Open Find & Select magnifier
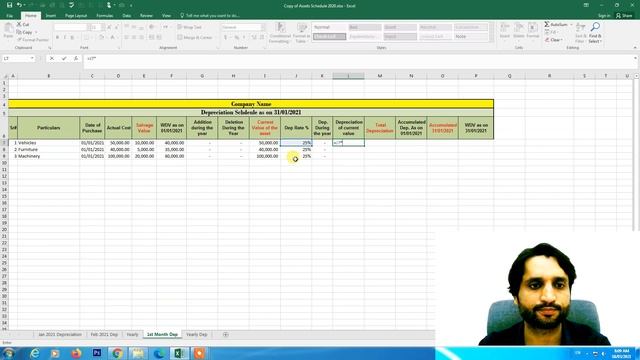This screenshot has width=640, height=360. point(595,32)
